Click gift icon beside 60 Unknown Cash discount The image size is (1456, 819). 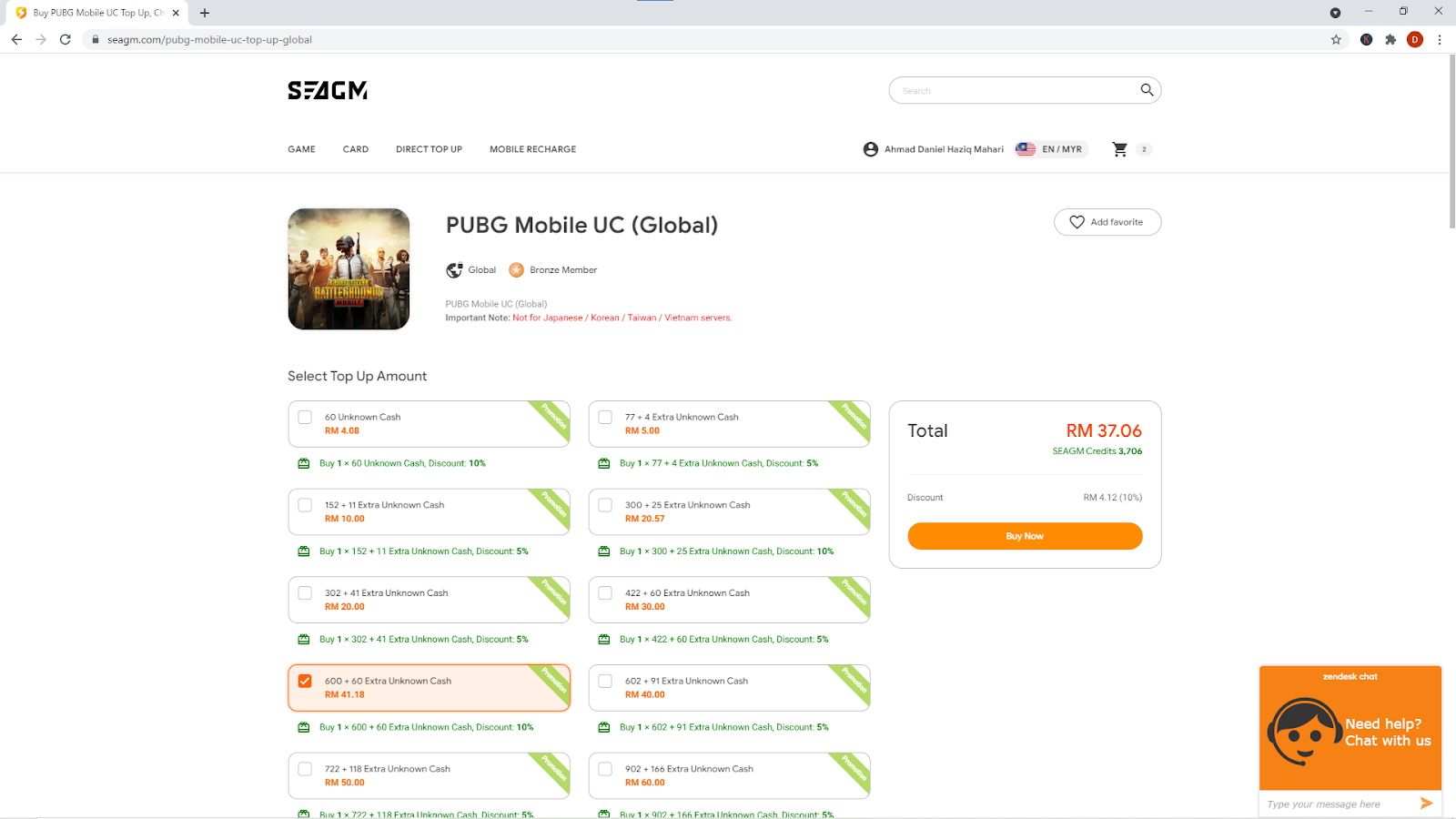tap(304, 463)
